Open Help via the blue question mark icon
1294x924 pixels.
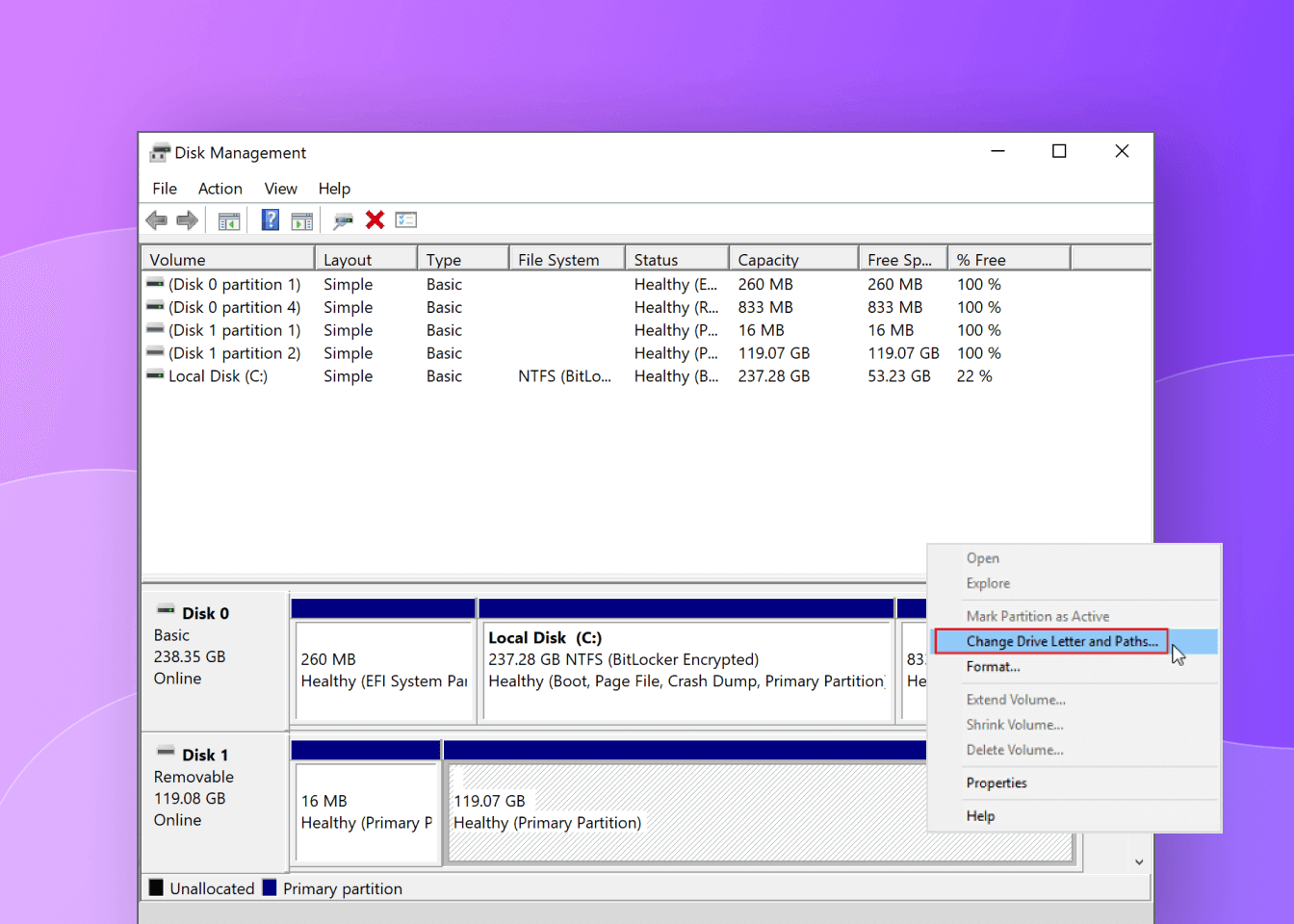(270, 219)
